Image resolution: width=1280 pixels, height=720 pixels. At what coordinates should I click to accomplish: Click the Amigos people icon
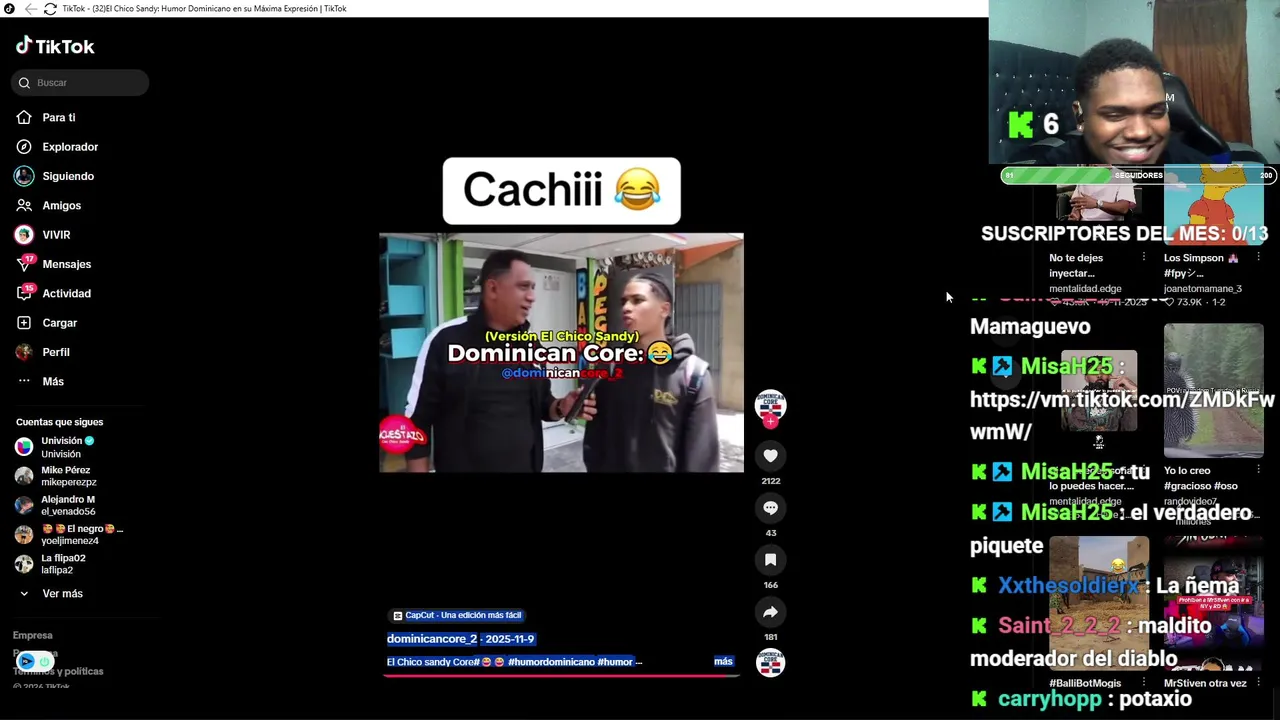point(24,205)
